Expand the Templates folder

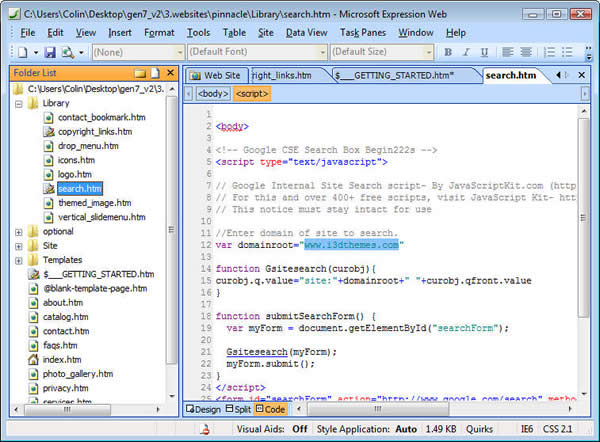coord(18,261)
